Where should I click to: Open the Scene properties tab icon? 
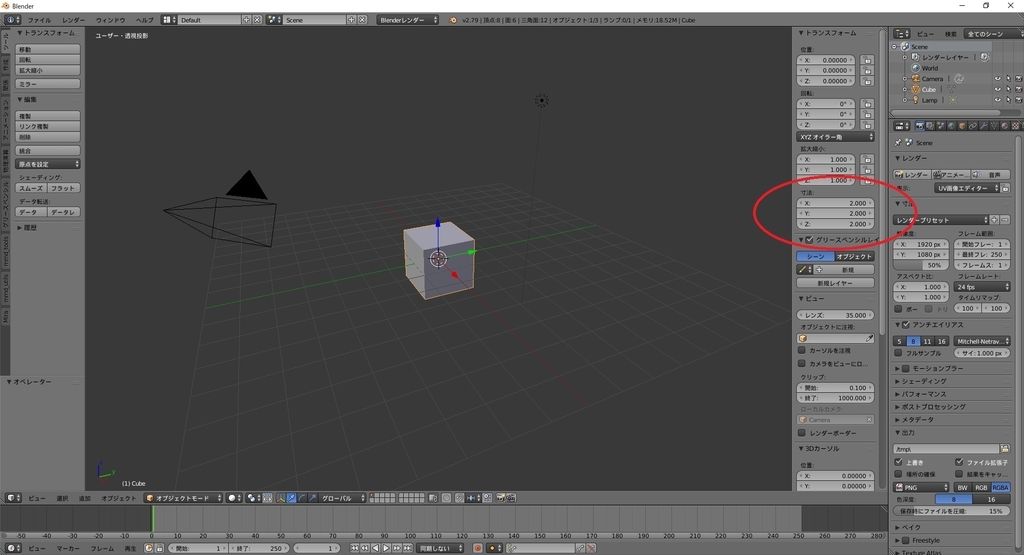tap(940, 125)
